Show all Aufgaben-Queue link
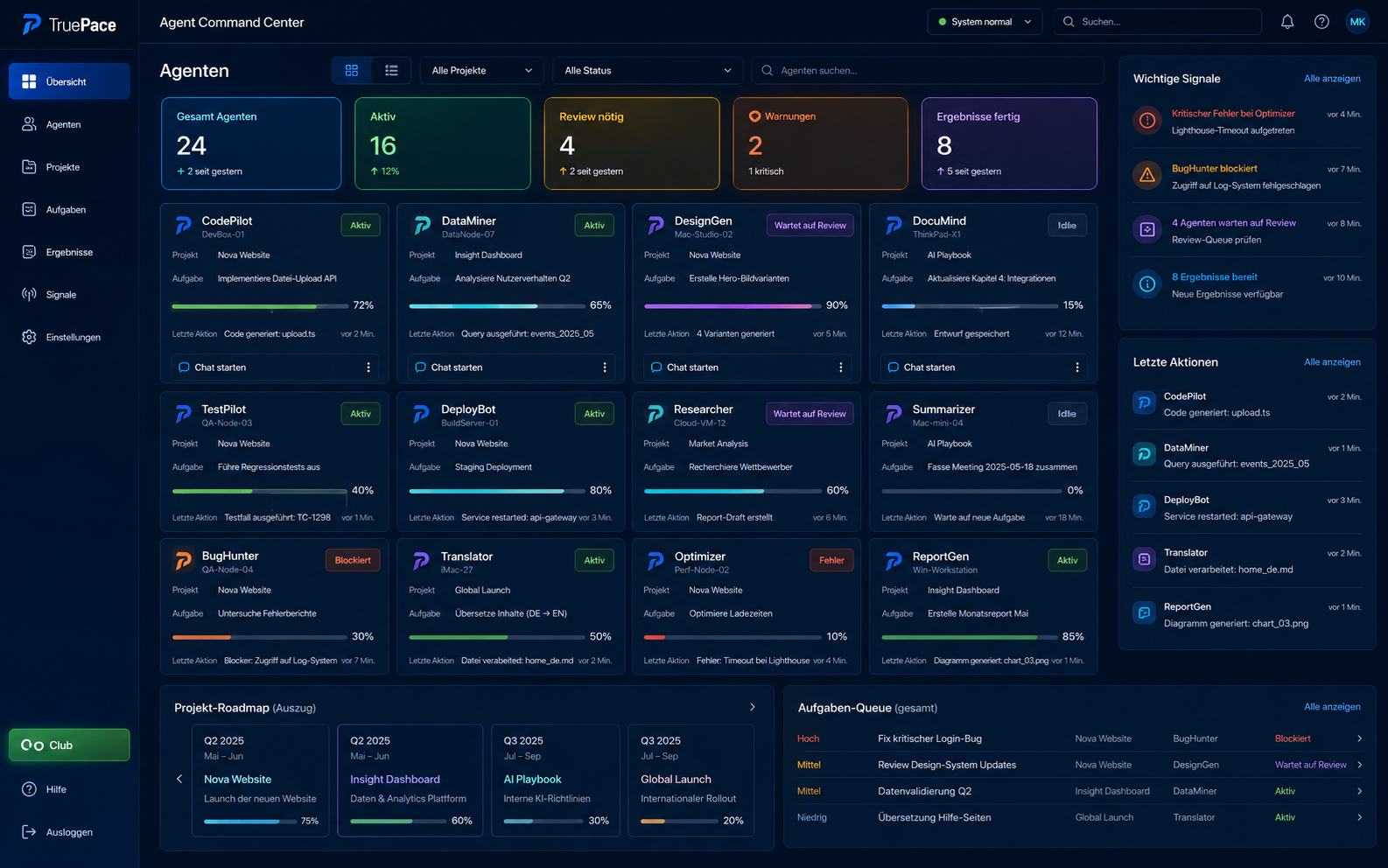 1332,707
